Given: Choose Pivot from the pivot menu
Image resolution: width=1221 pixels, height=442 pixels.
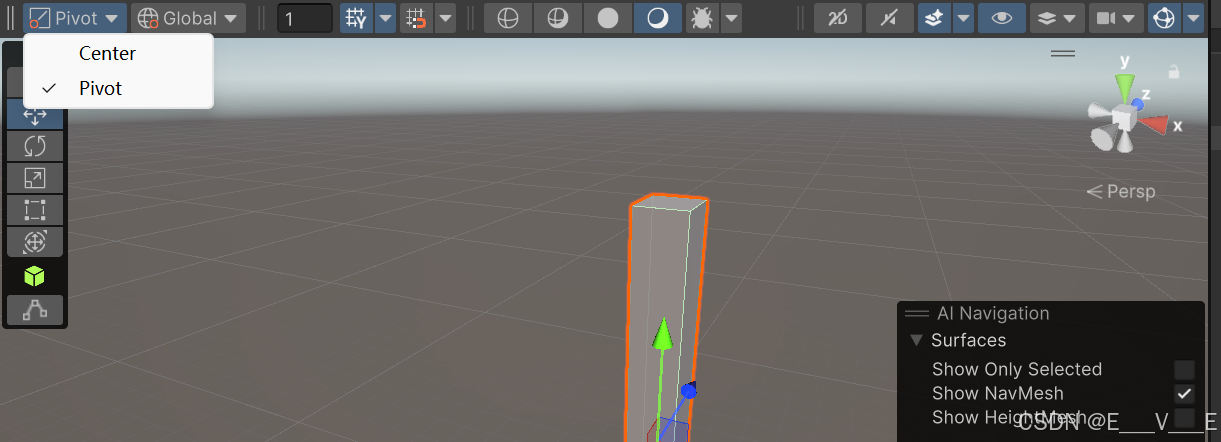Looking at the screenshot, I should 118,88.
